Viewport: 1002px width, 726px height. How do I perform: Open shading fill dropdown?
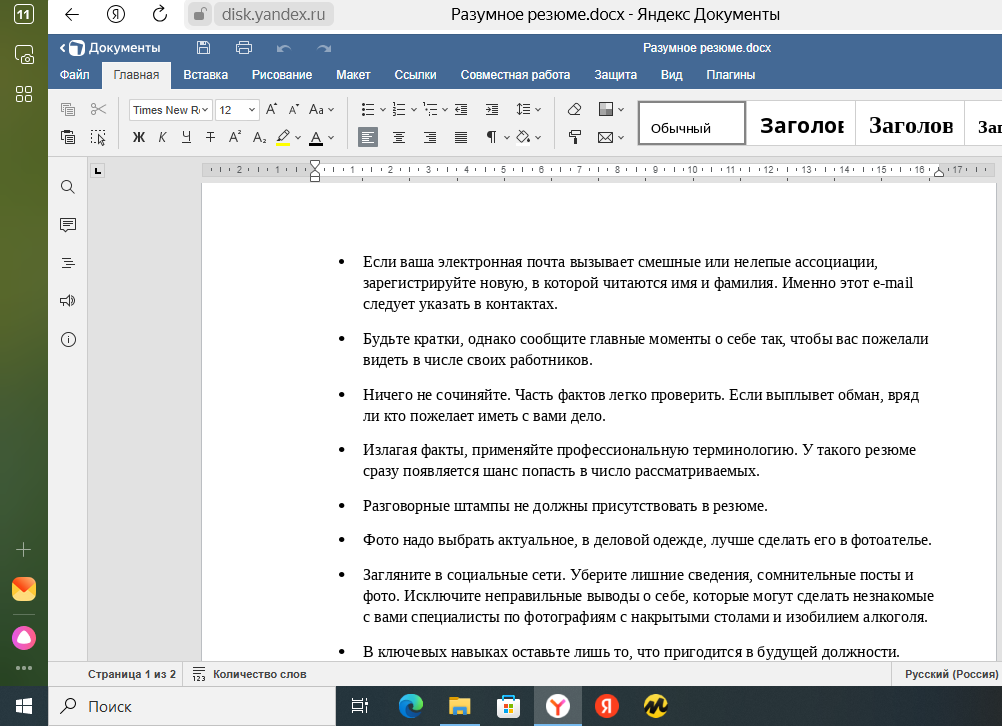(x=538, y=137)
